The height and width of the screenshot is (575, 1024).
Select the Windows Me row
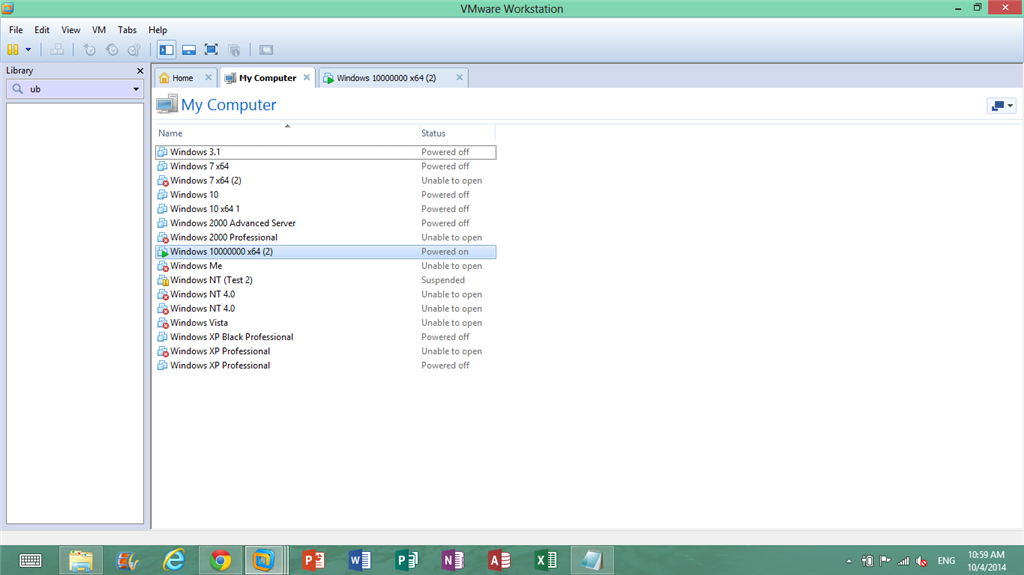click(x=326, y=266)
